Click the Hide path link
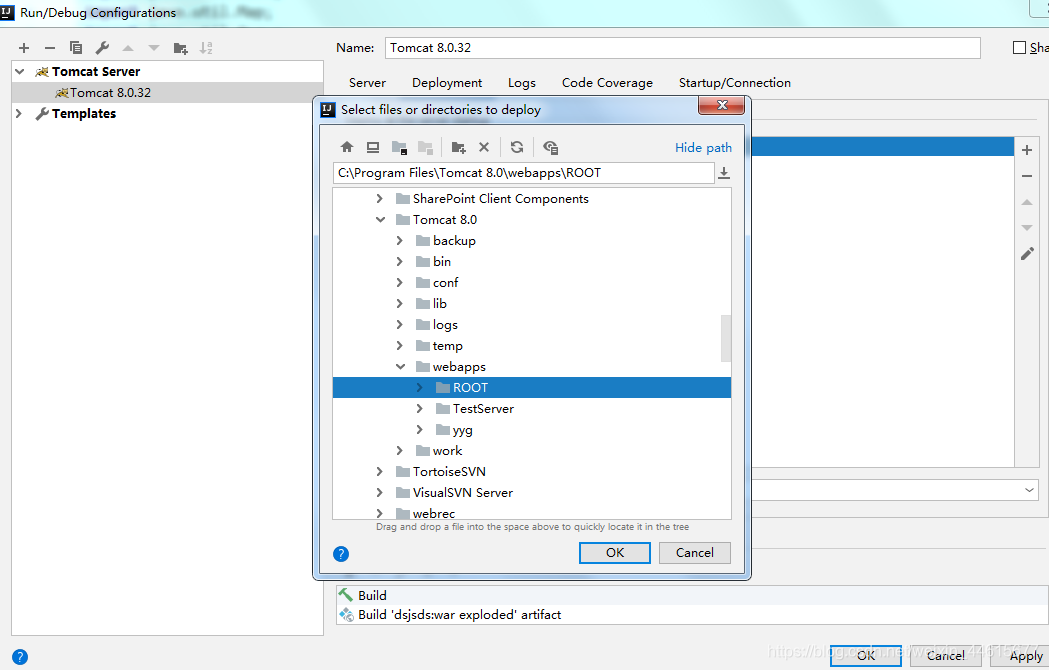The height and width of the screenshot is (670, 1049). (x=703, y=148)
